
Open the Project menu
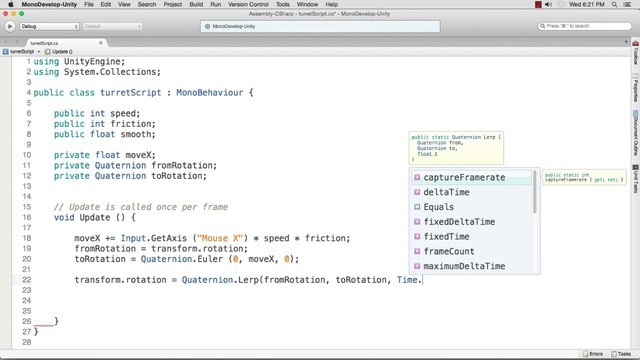pos(173,4)
